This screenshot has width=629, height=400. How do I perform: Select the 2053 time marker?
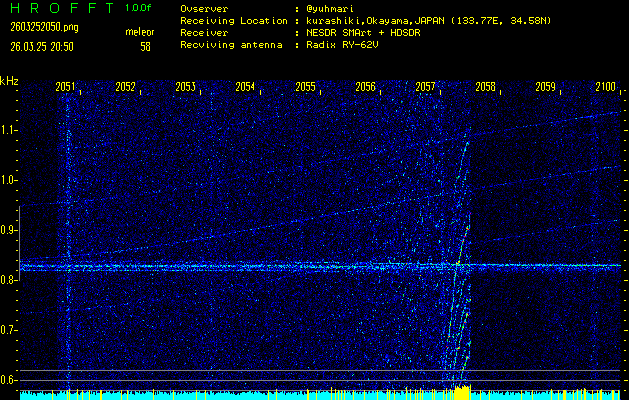(x=186, y=88)
